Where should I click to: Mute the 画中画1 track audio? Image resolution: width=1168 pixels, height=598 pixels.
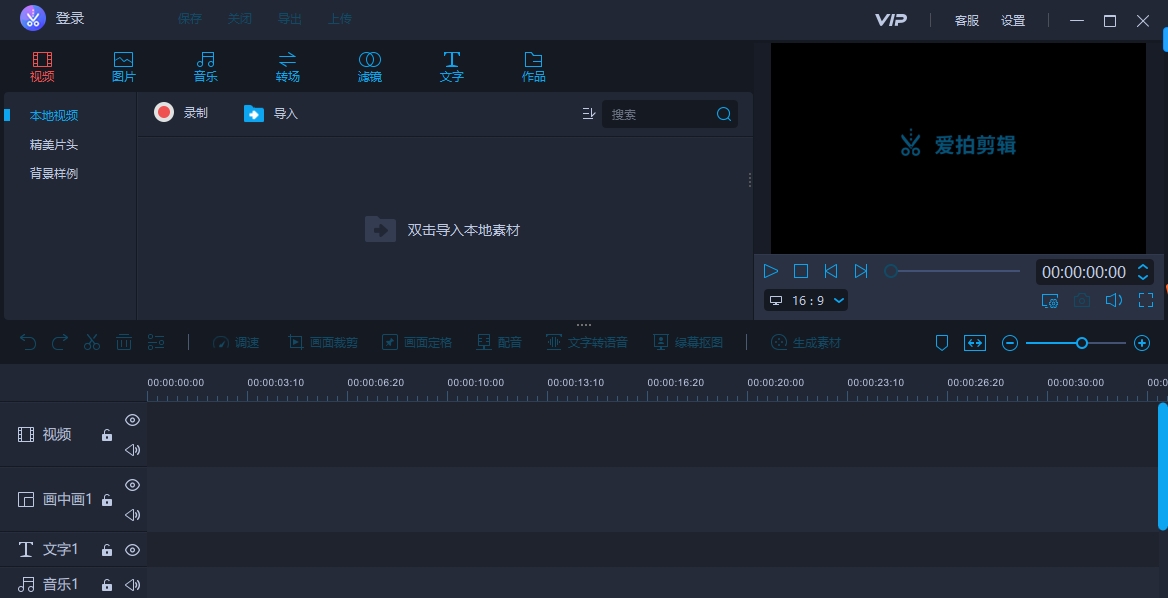click(133, 515)
